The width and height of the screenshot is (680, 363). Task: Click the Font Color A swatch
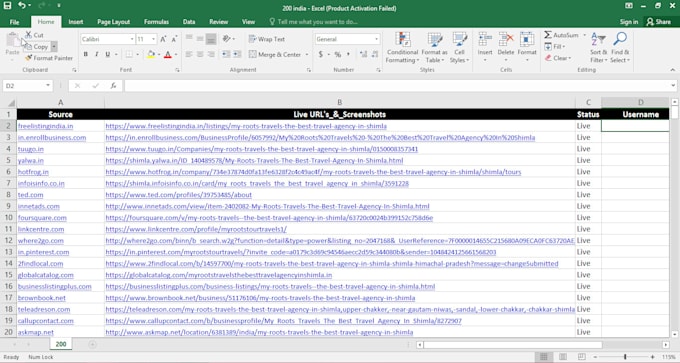167,54
